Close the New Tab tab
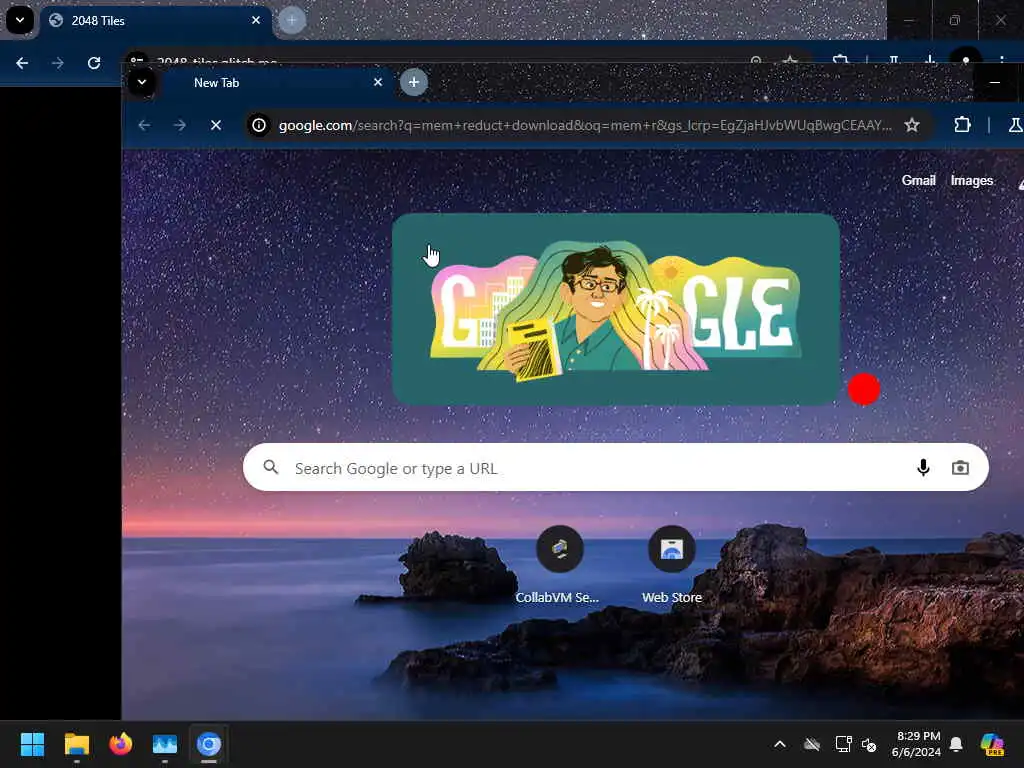This screenshot has height=768, width=1024. pos(377,82)
